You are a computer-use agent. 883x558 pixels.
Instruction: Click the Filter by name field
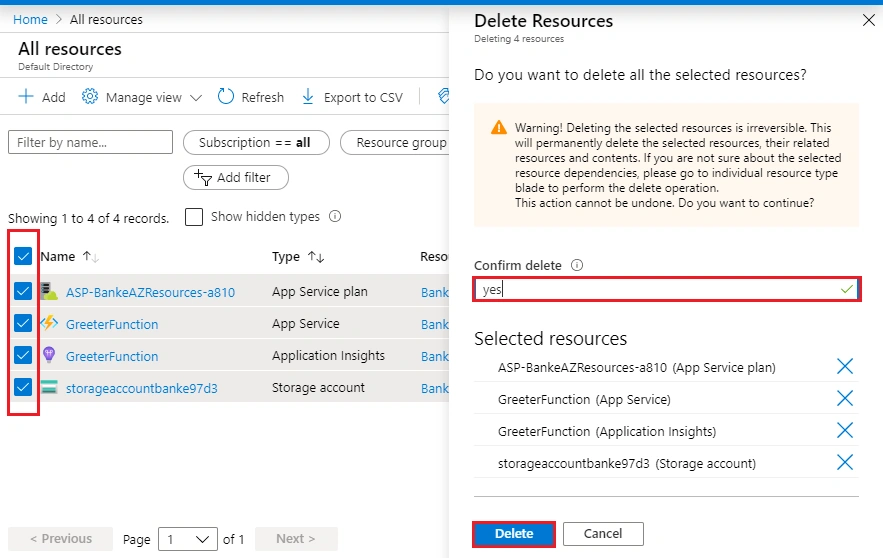91,142
